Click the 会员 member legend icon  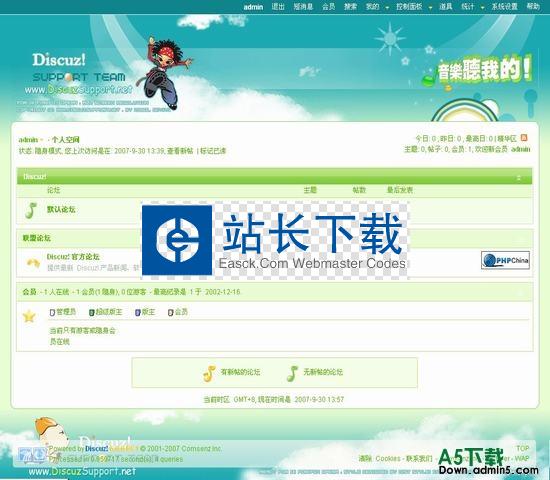[170, 312]
